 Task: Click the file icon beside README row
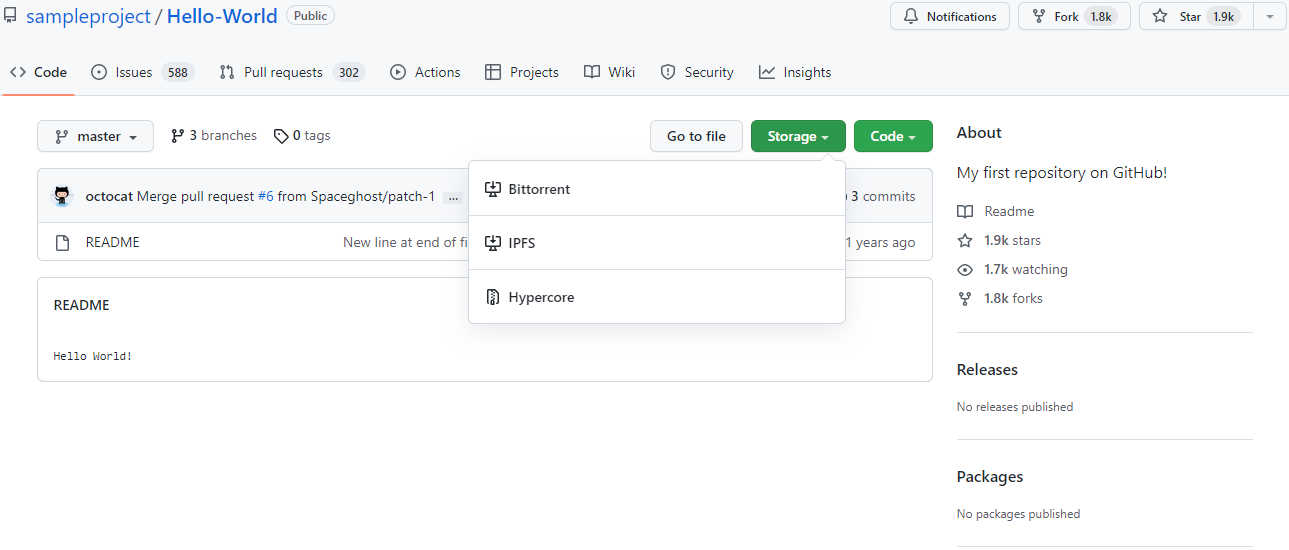tap(62, 242)
